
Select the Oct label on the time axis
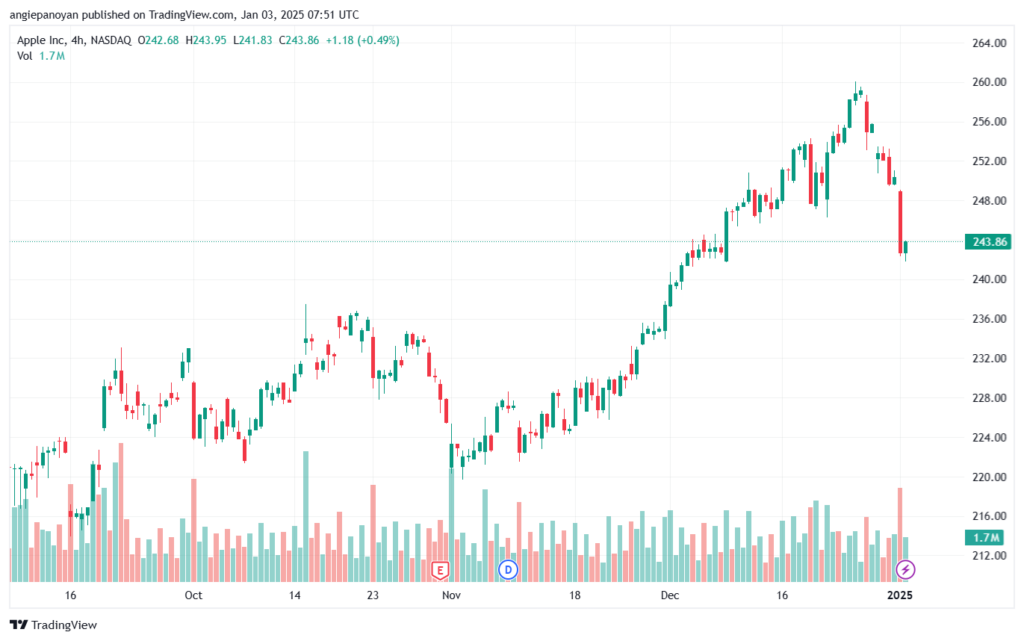pos(193,595)
